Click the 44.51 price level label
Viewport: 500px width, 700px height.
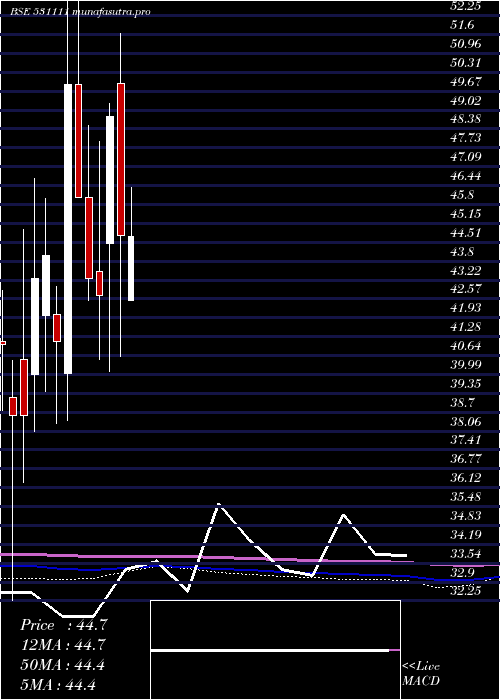[x=465, y=232]
